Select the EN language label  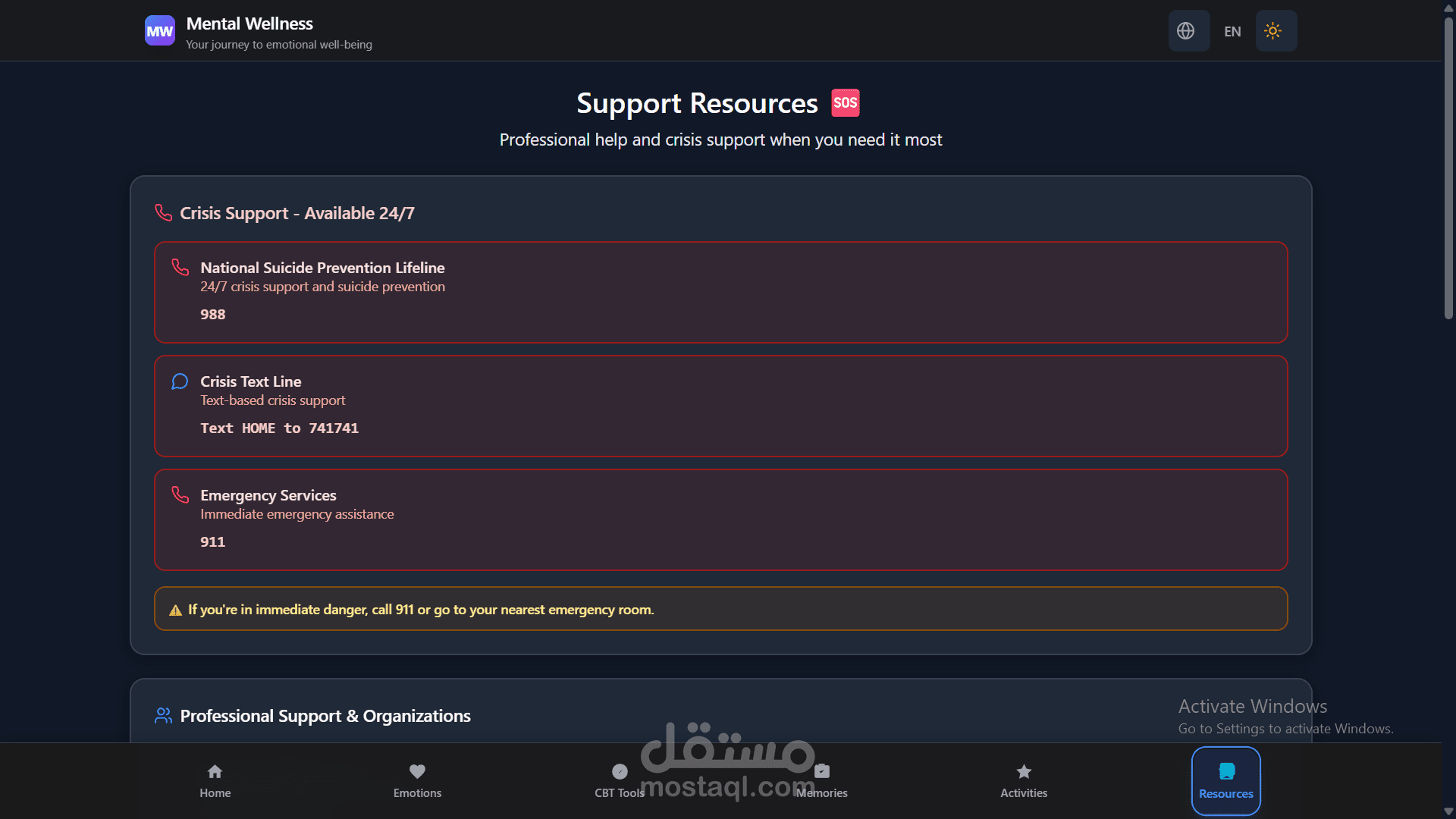pos(1232,32)
